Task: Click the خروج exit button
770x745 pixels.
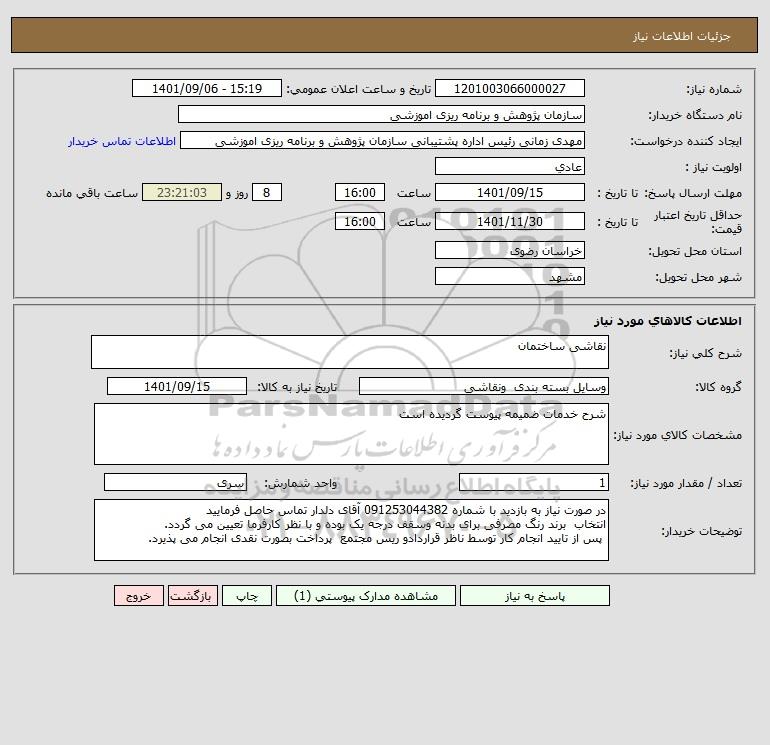Action: [x=138, y=596]
